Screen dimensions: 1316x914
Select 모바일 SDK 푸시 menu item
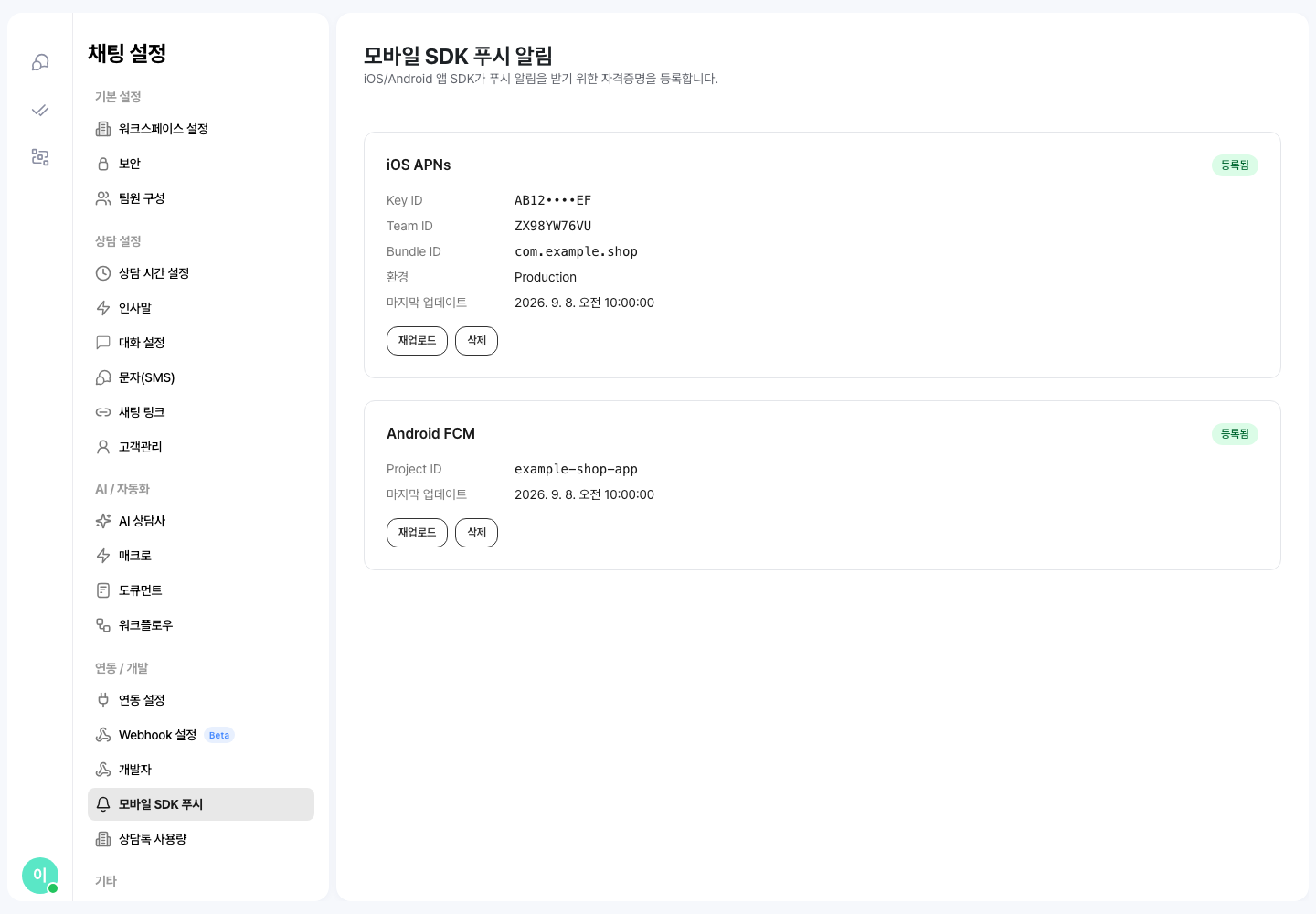[201, 804]
